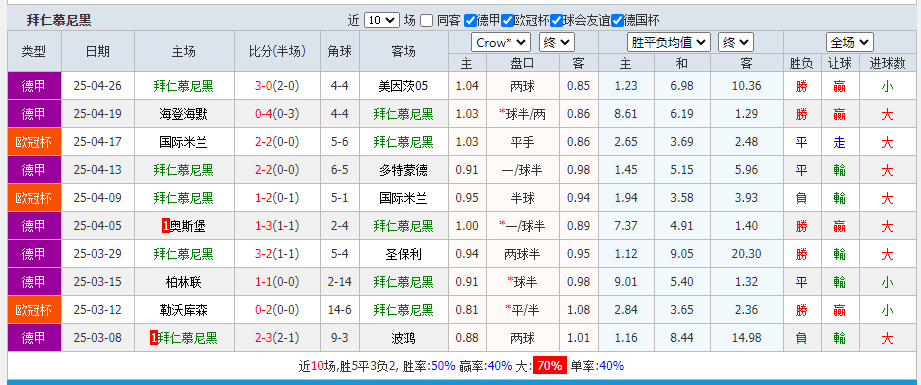This screenshot has width=921, height=385.
Task: Click the corner count 14-6
Action: [340, 310]
